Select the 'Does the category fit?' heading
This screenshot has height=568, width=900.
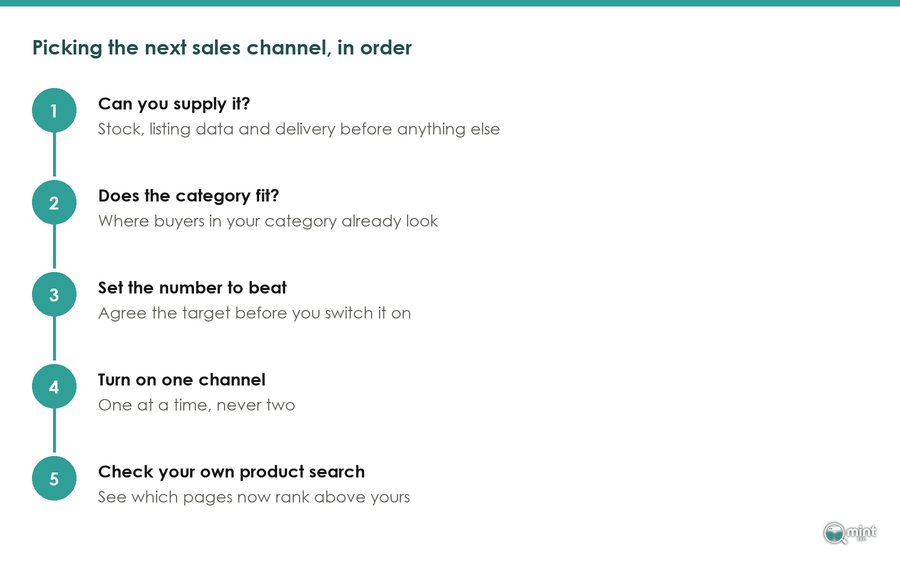coord(188,196)
